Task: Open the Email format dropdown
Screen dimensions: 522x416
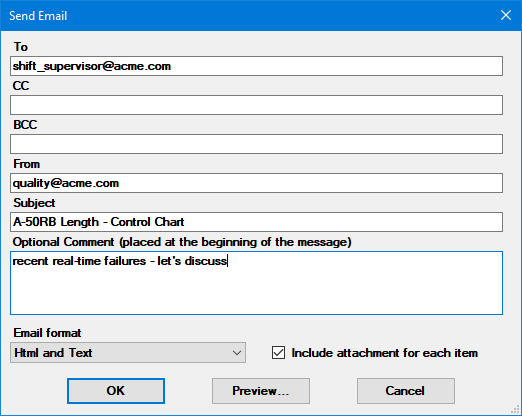Action: [128, 353]
